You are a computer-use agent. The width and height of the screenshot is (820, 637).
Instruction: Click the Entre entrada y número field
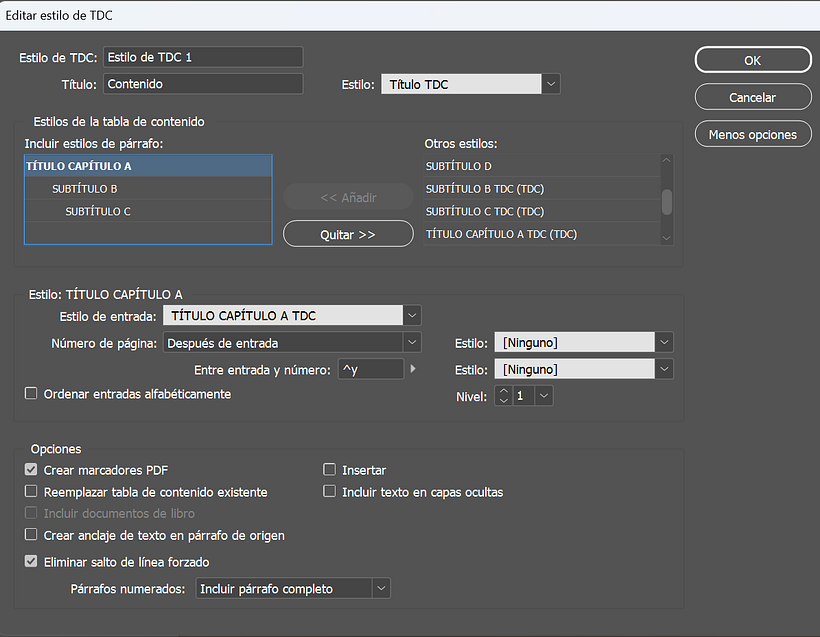click(x=371, y=369)
